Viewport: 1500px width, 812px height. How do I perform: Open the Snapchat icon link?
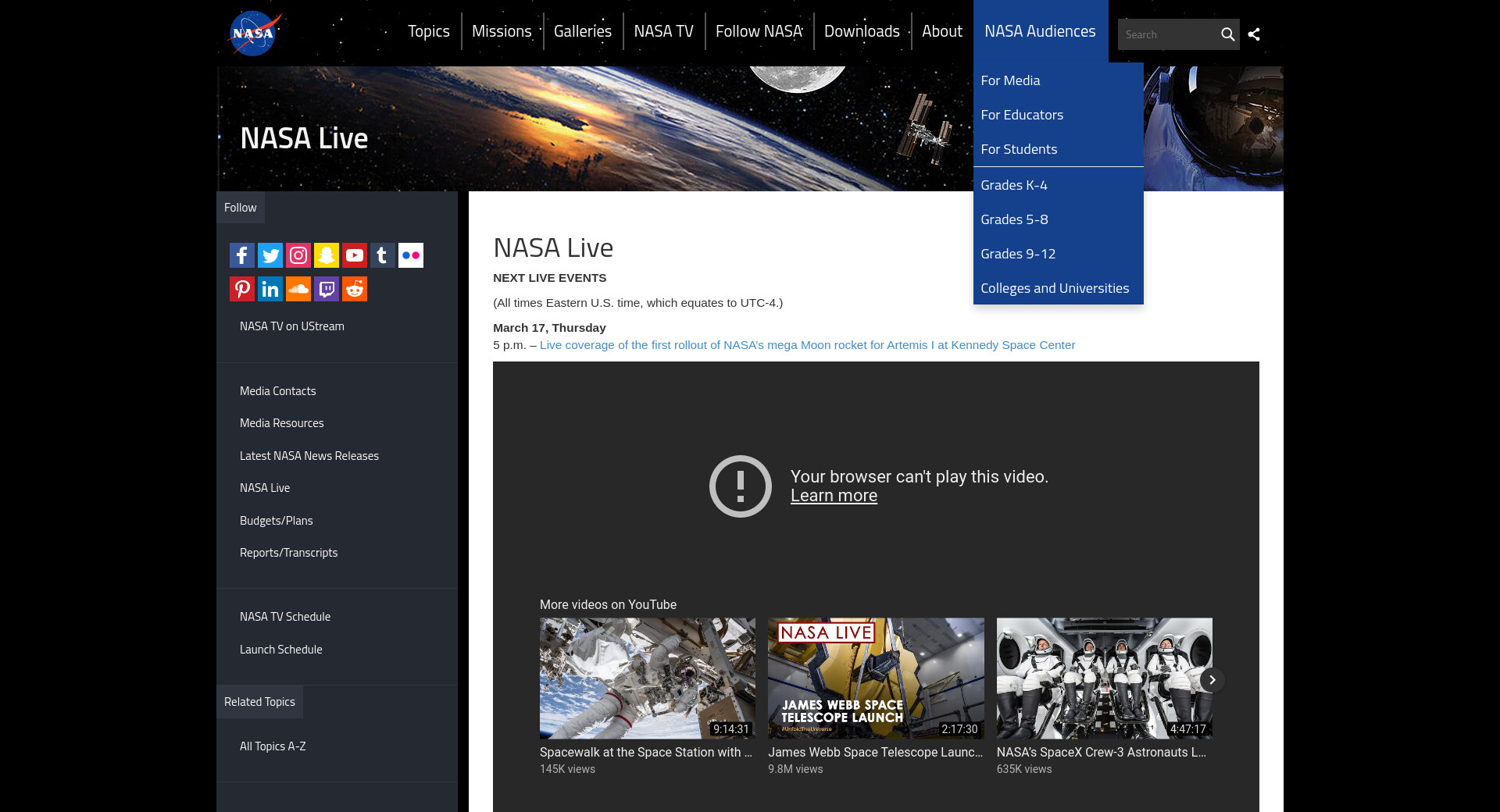click(x=327, y=255)
